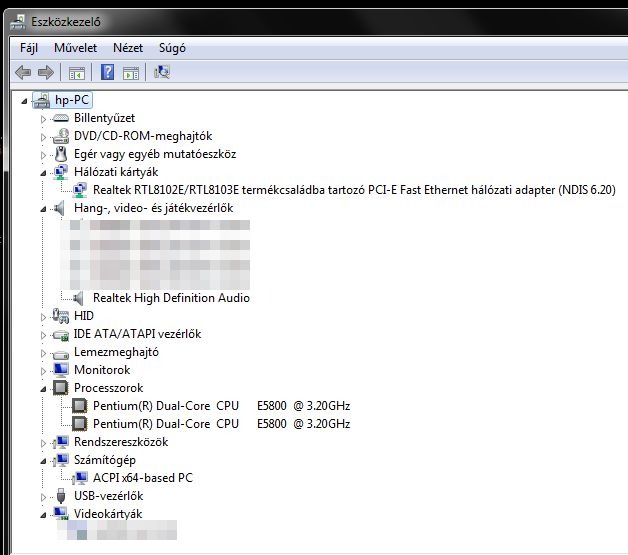Viewport: 628px width, 555px height.
Task: Select Realtek High Definition Audio label
Action: pyautogui.click(x=171, y=298)
